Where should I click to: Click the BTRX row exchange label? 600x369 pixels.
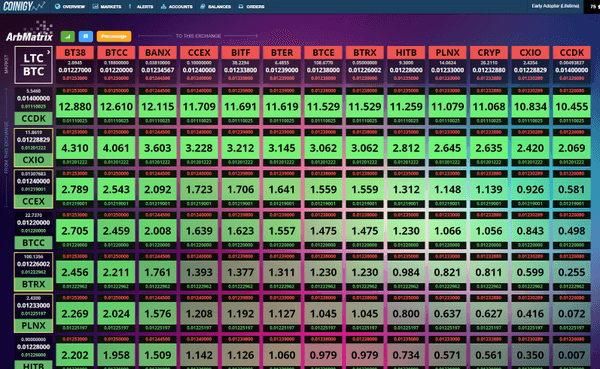[x=33, y=284]
